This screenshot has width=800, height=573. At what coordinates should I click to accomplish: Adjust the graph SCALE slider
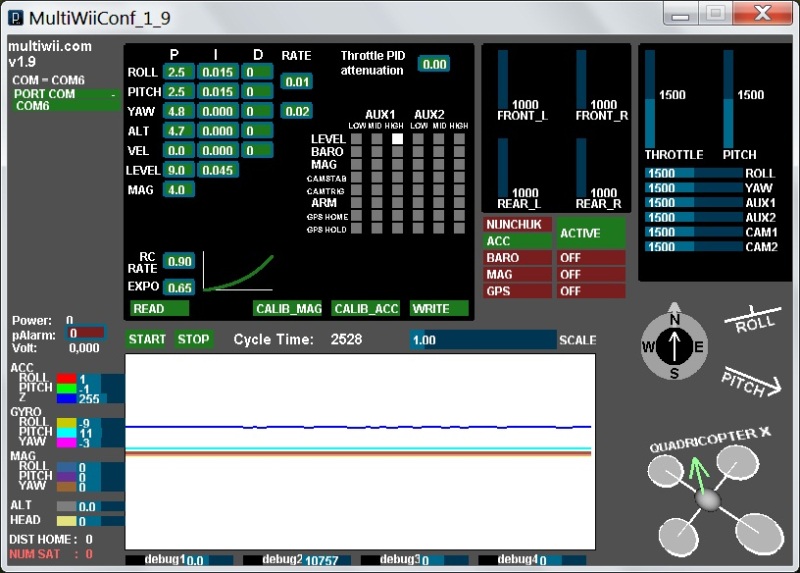click(483, 340)
